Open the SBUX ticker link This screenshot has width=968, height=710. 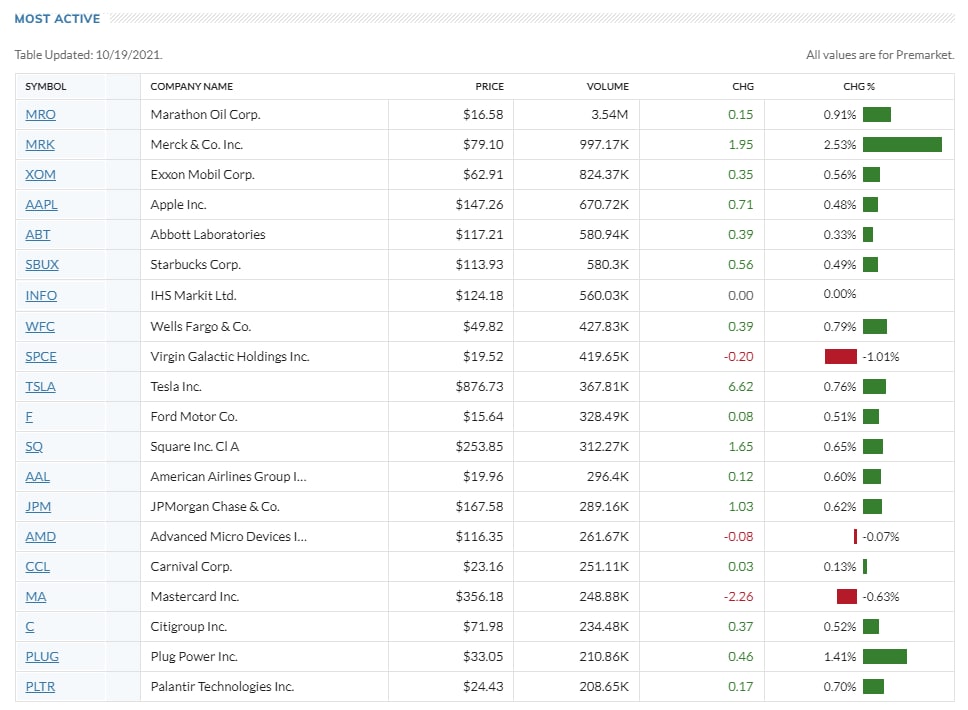click(x=42, y=265)
